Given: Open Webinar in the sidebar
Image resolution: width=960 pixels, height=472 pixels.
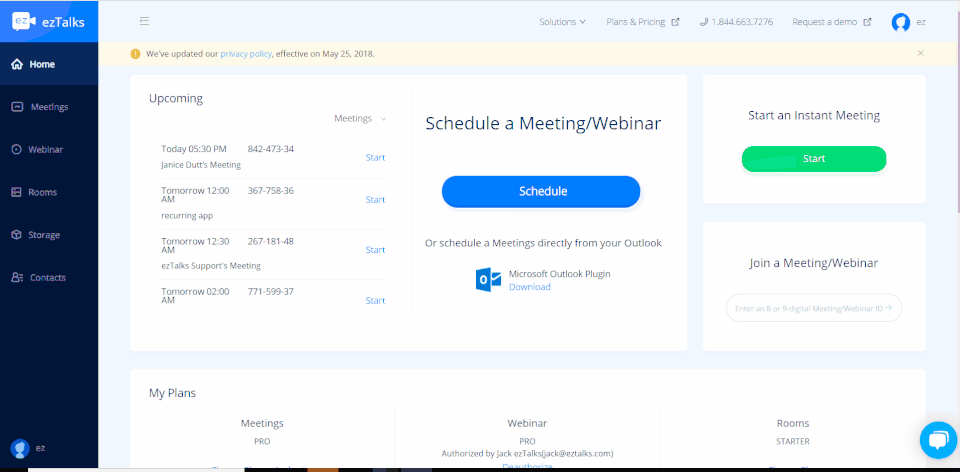Looking at the screenshot, I should tap(49, 149).
